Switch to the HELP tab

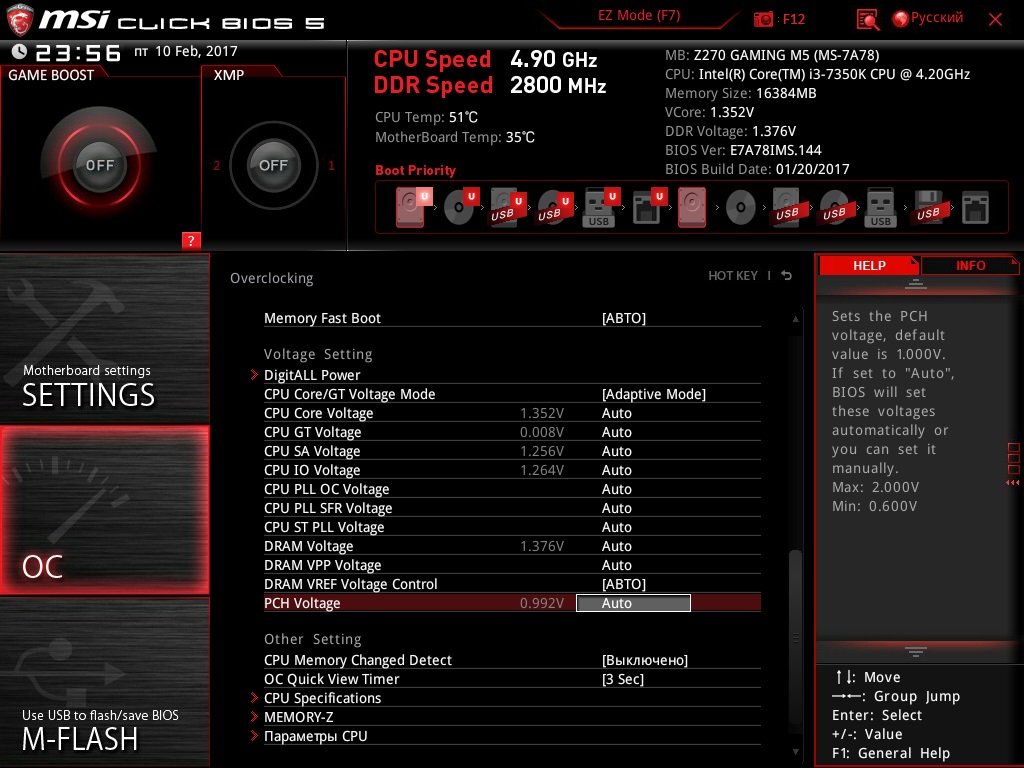(x=869, y=266)
